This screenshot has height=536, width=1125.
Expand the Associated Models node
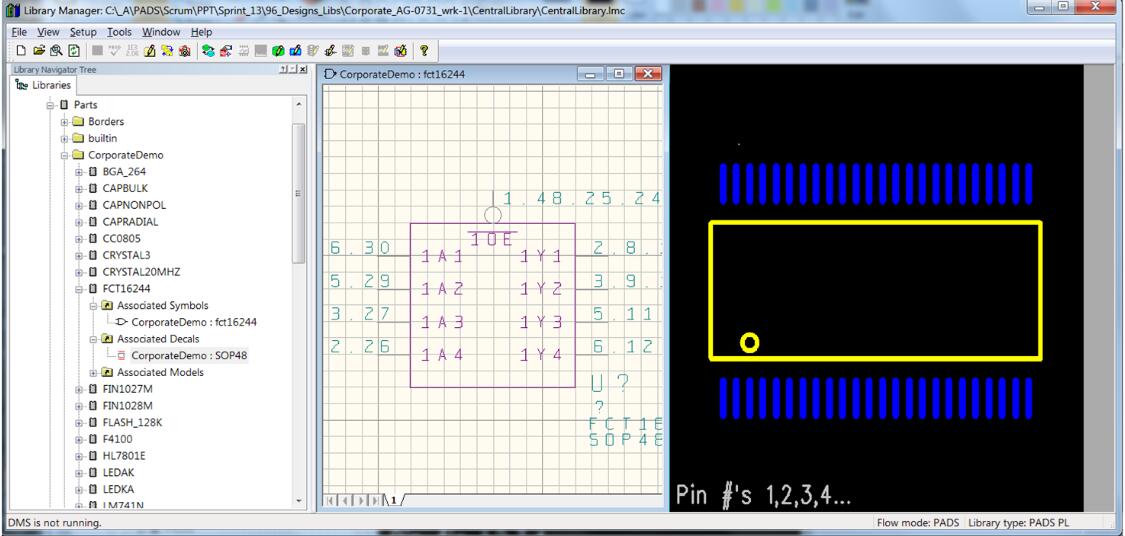93,372
